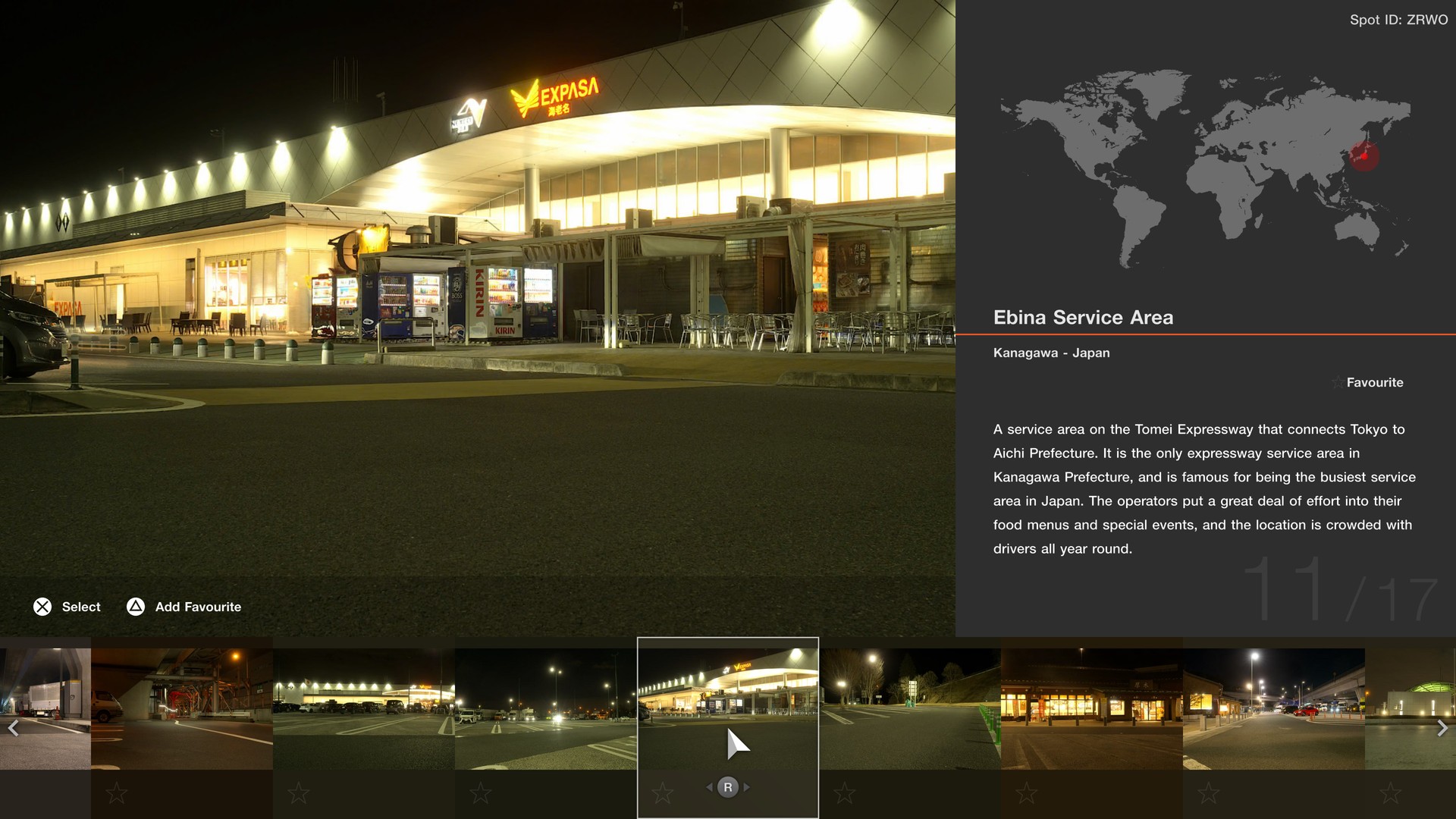Star the tree-lined parking thumbnail

(845, 793)
